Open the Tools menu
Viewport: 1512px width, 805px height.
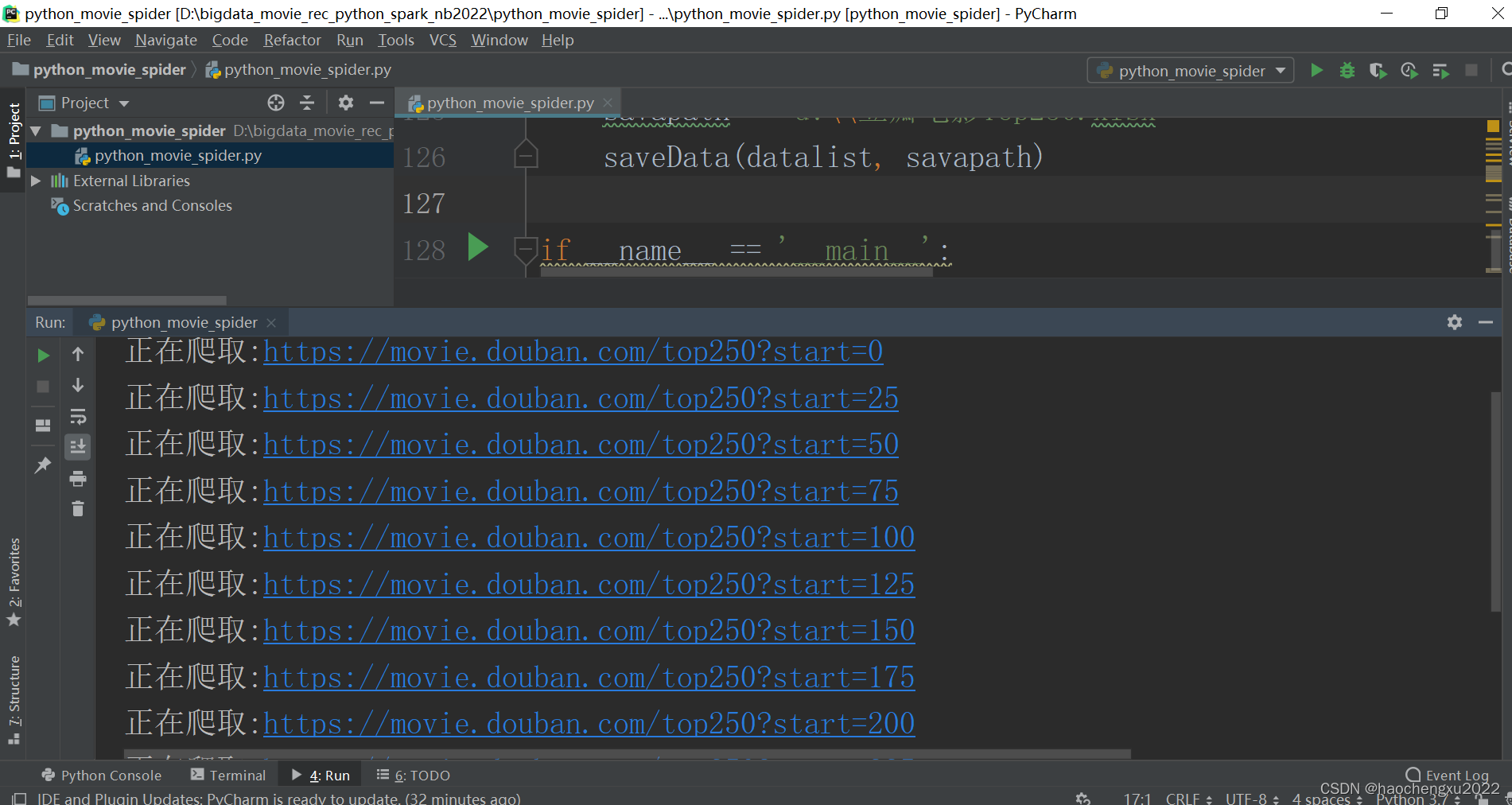pos(395,40)
